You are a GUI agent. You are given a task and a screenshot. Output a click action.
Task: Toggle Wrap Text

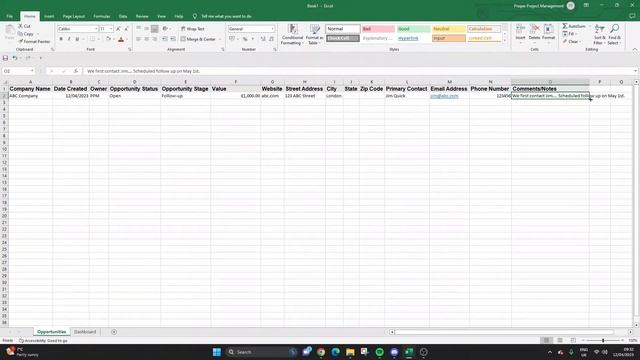[193, 29]
